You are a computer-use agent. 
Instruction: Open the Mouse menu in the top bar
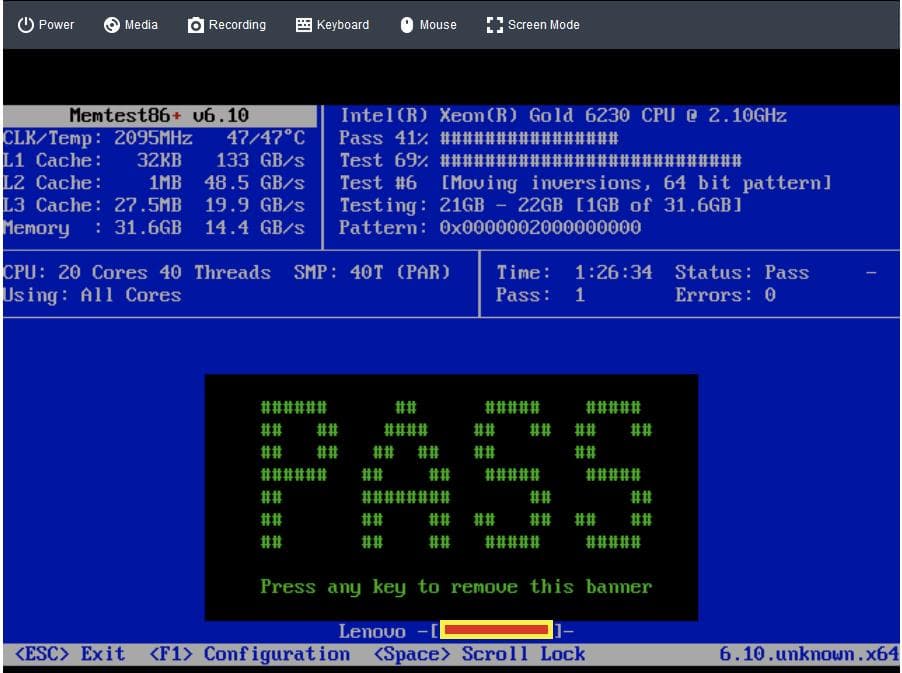coord(428,24)
